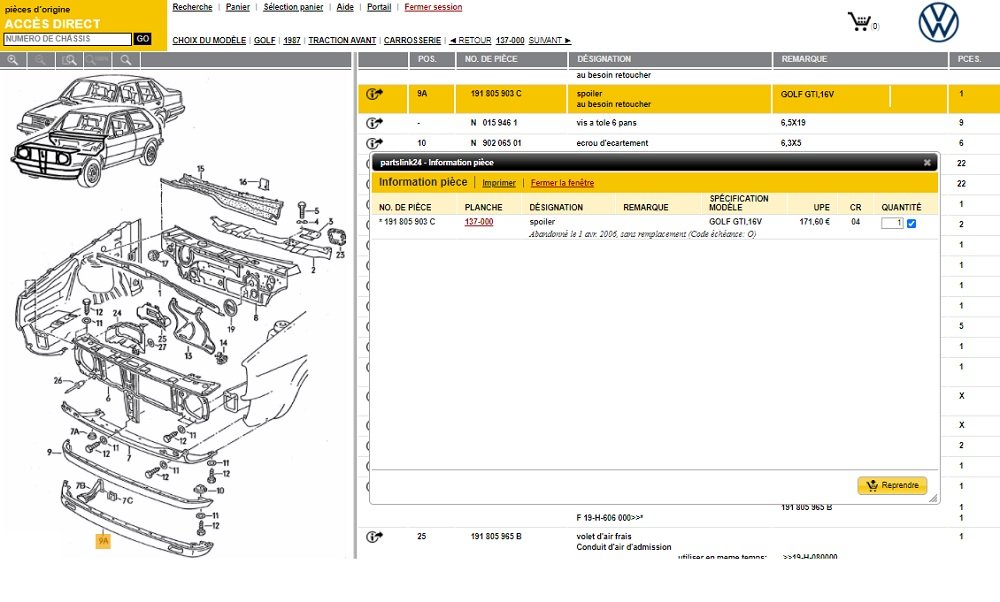
Task: Click the greyed zoom out magnifier icon
Action: (40, 60)
